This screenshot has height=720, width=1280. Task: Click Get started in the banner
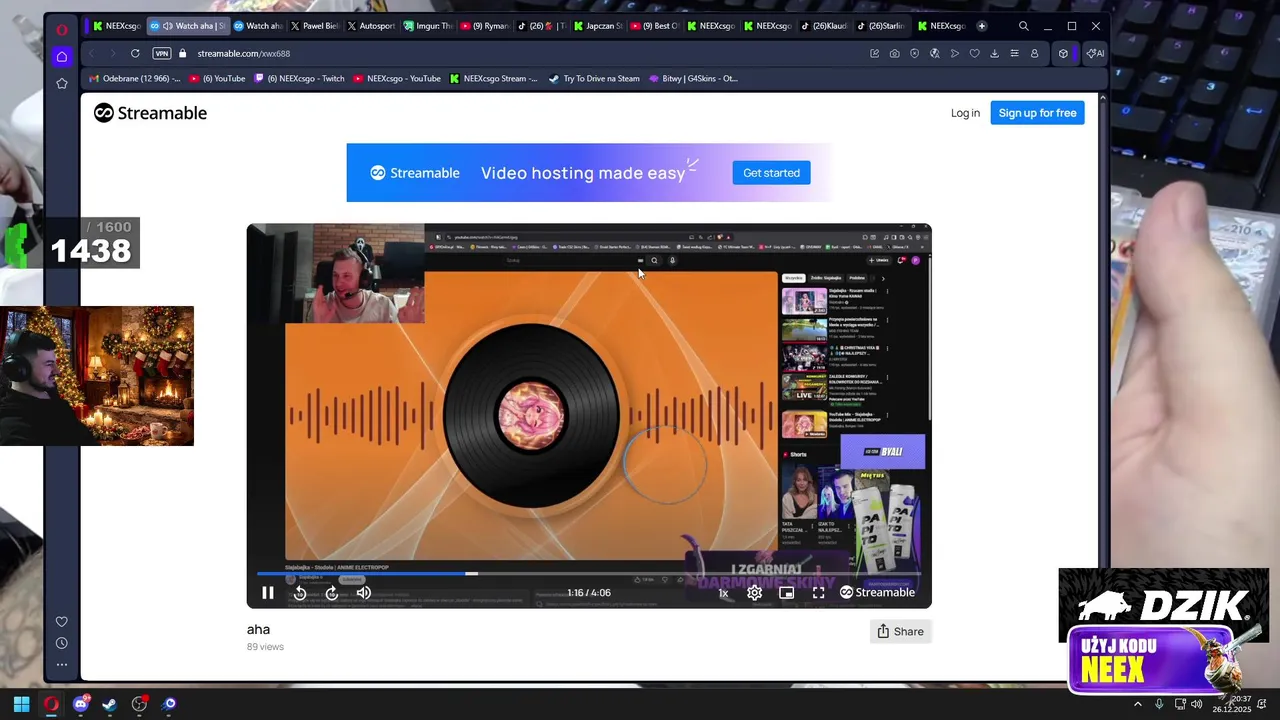771,173
